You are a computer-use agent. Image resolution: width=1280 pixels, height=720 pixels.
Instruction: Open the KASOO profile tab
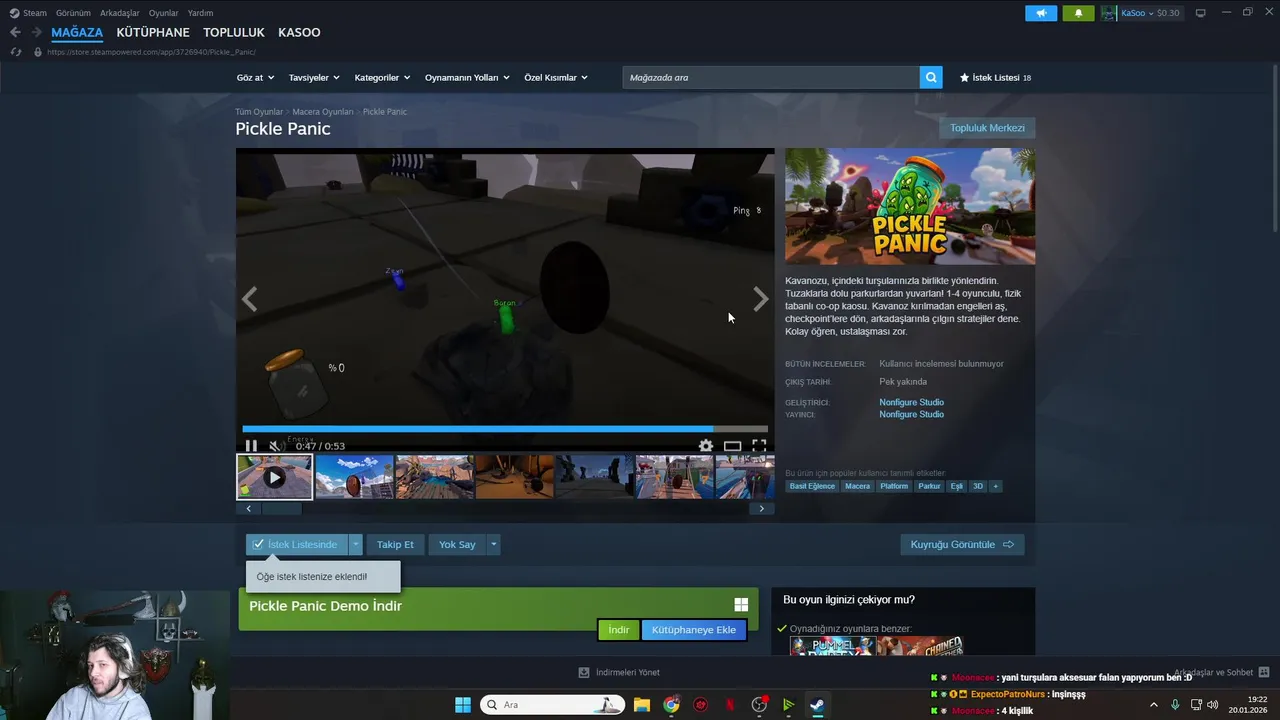point(299,32)
